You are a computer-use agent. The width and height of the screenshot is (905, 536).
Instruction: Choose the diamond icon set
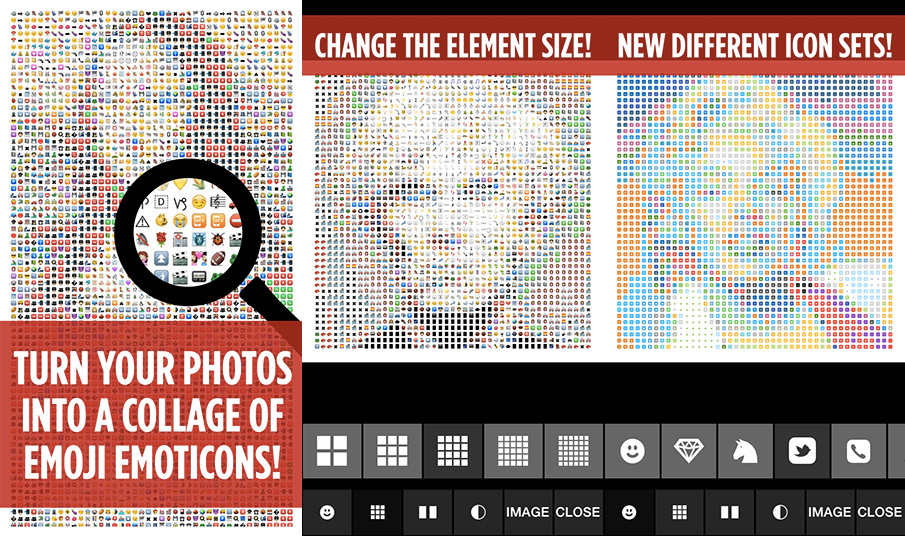689,451
